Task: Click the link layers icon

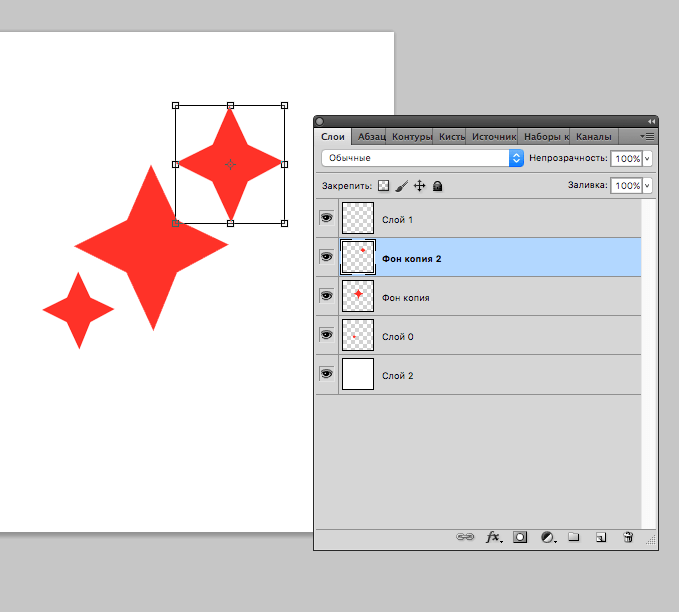Action: [x=465, y=537]
